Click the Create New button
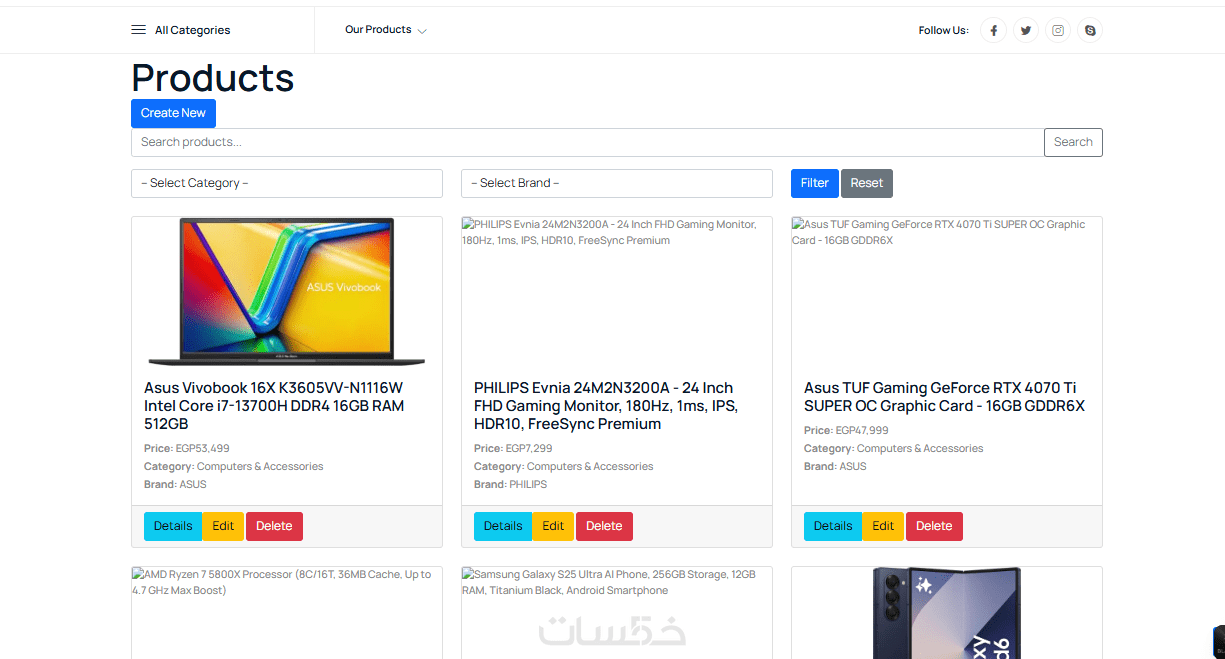1225x659 pixels. (x=173, y=113)
